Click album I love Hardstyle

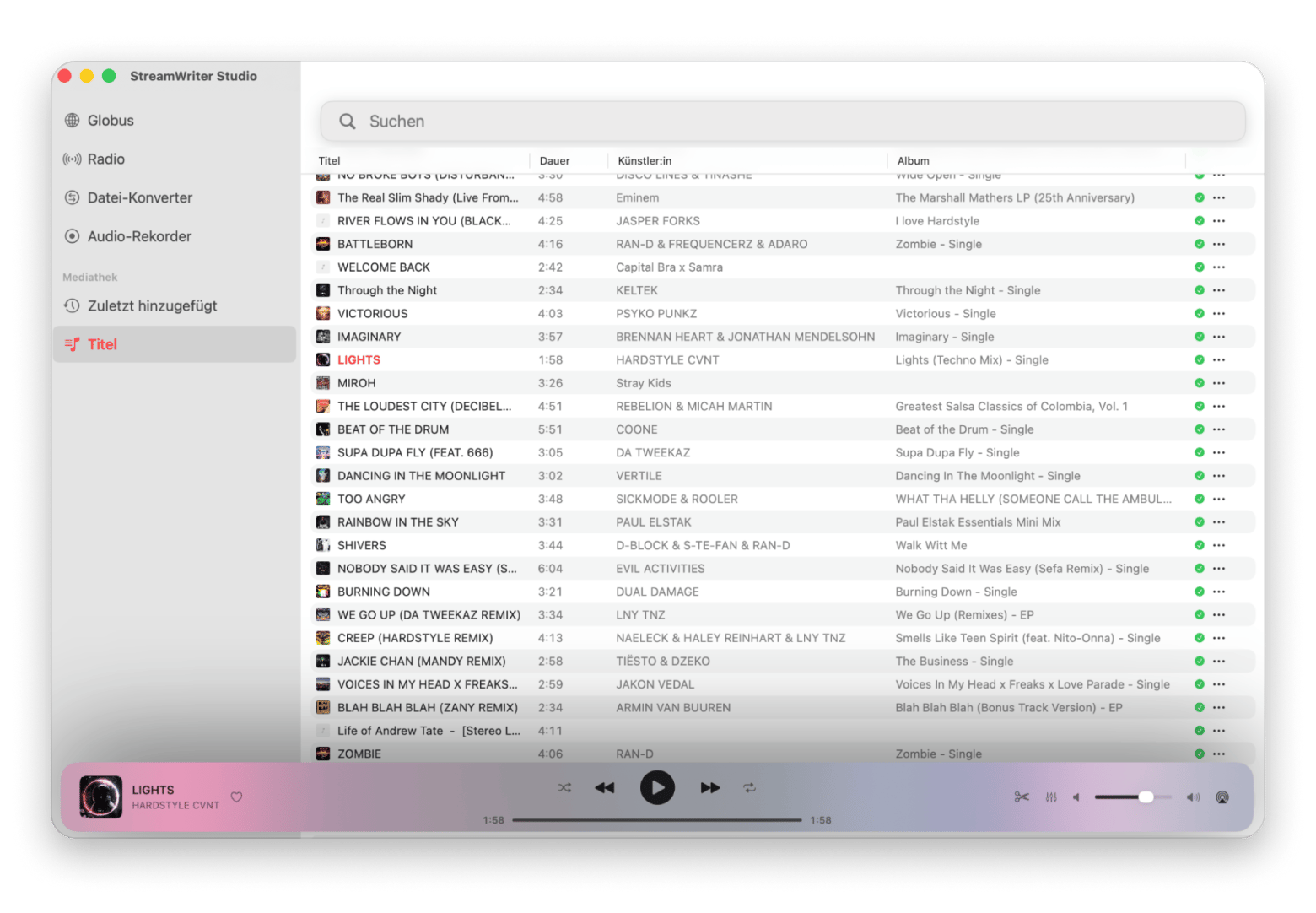click(937, 221)
